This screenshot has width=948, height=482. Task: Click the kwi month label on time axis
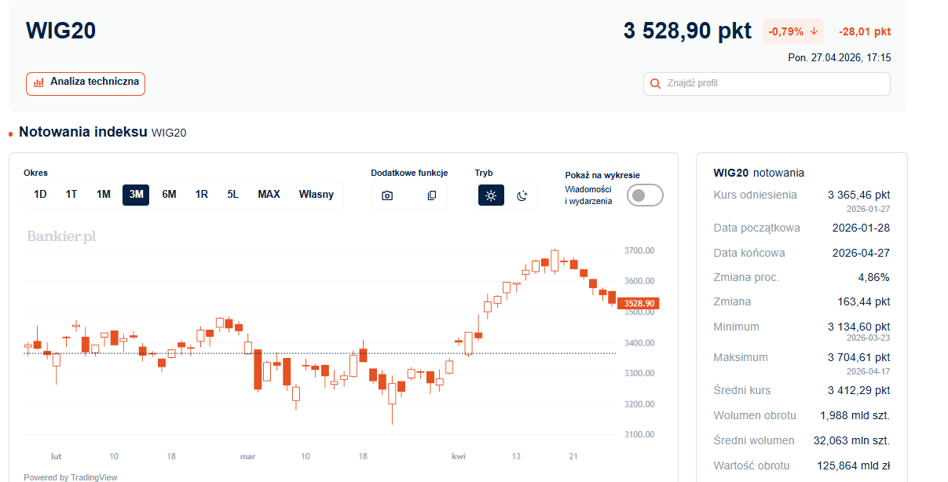[x=458, y=457]
